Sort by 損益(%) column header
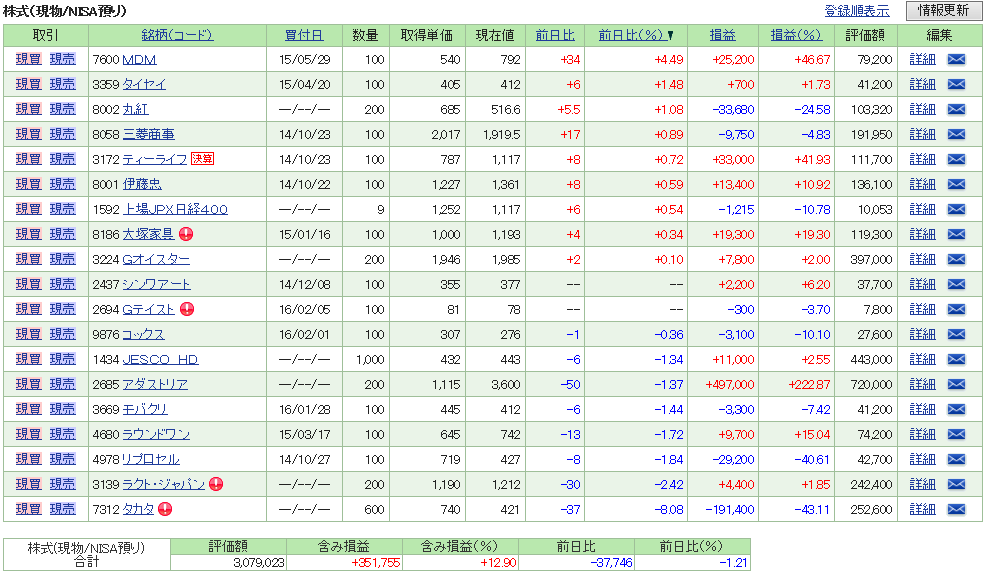 coord(796,35)
